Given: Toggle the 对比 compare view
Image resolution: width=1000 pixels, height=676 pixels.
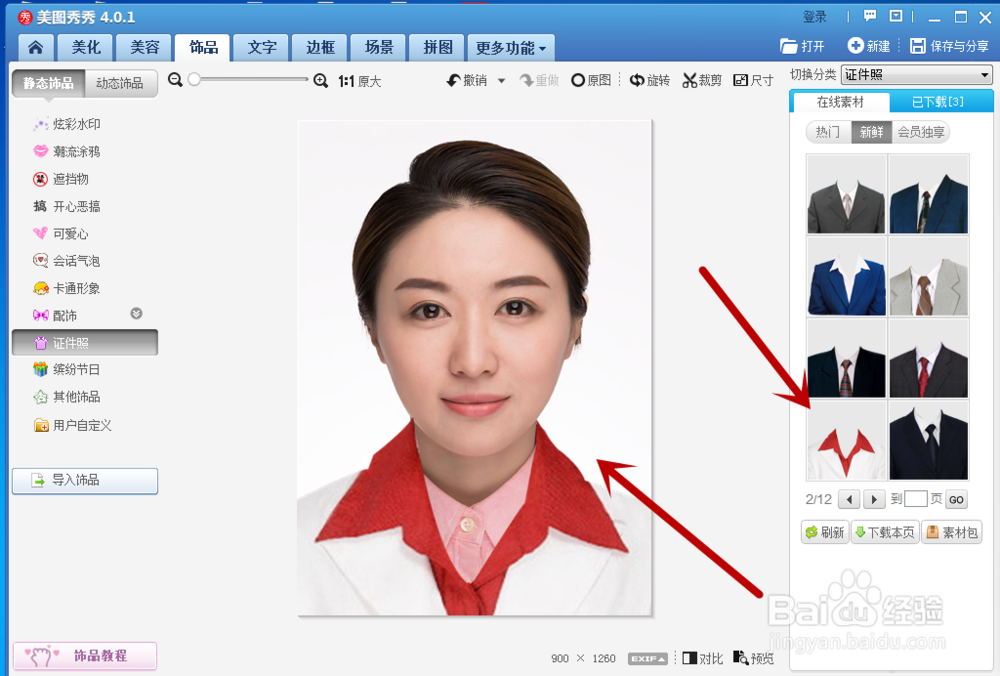Looking at the screenshot, I should pos(702,658).
